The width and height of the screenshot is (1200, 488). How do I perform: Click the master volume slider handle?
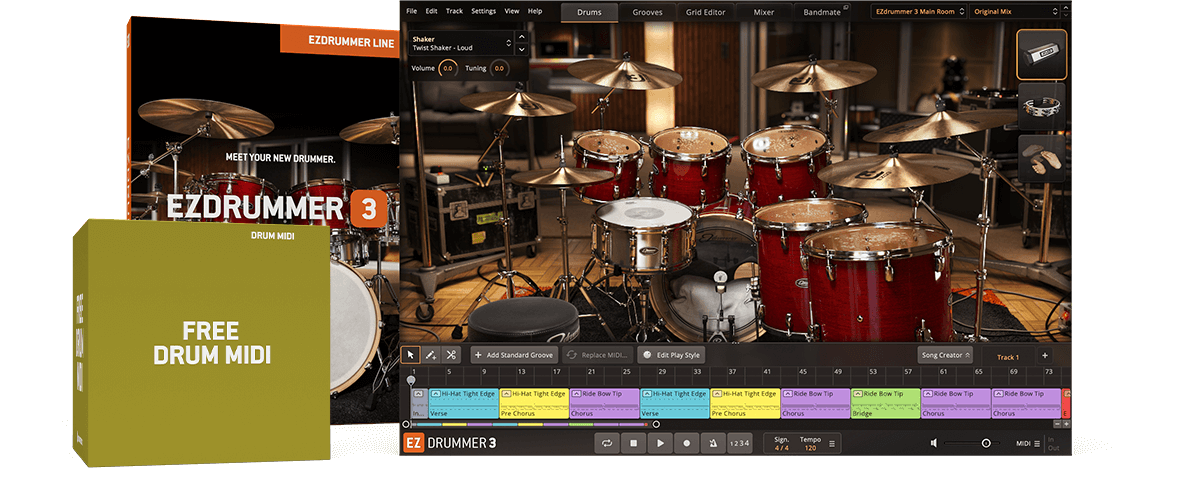[x=986, y=443]
